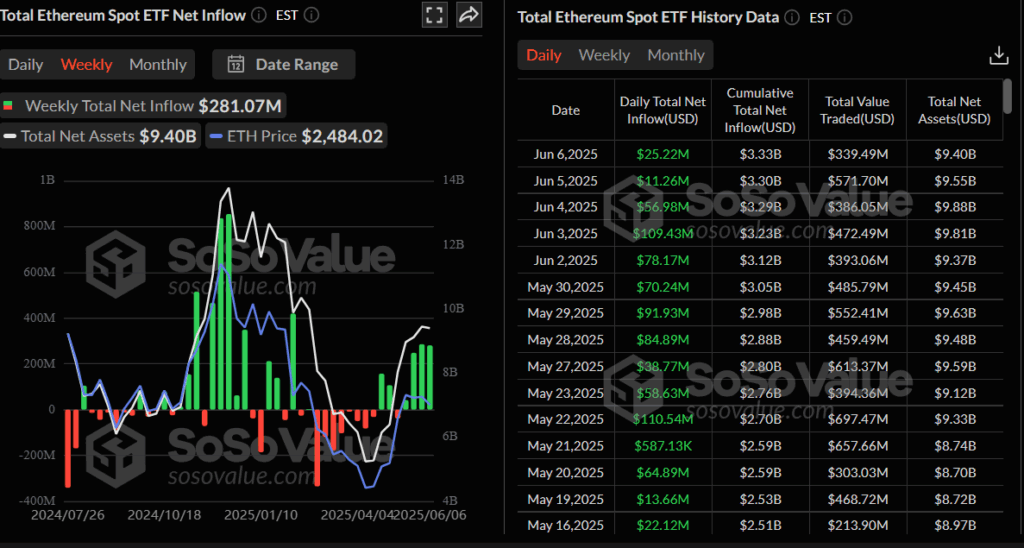Viewport: 1024px width, 548px height.
Task: Click info icon next to chart EST
Action: (x=312, y=15)
